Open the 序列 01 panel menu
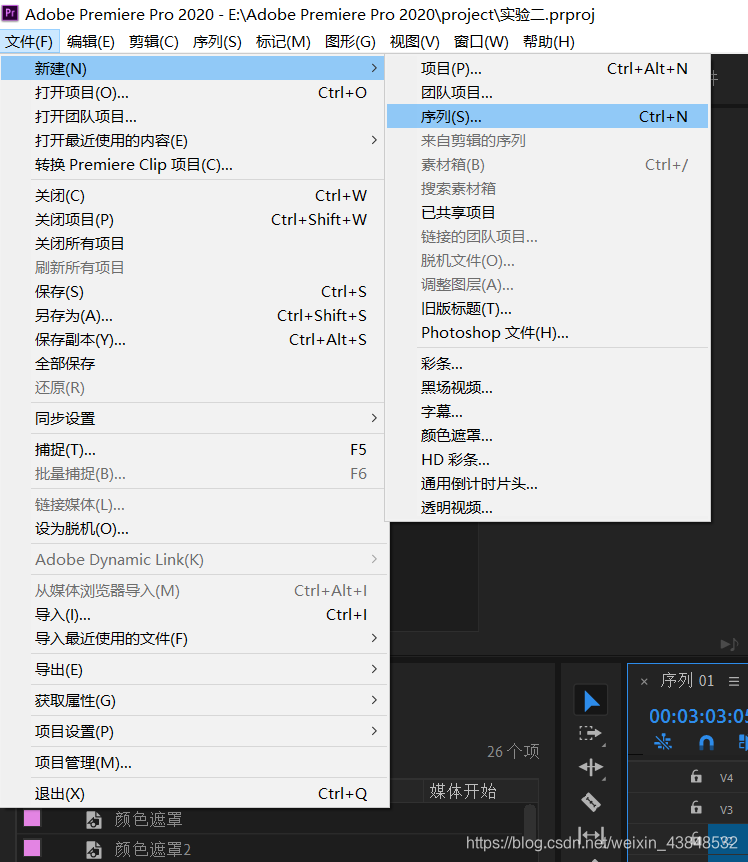 [734, 682]
